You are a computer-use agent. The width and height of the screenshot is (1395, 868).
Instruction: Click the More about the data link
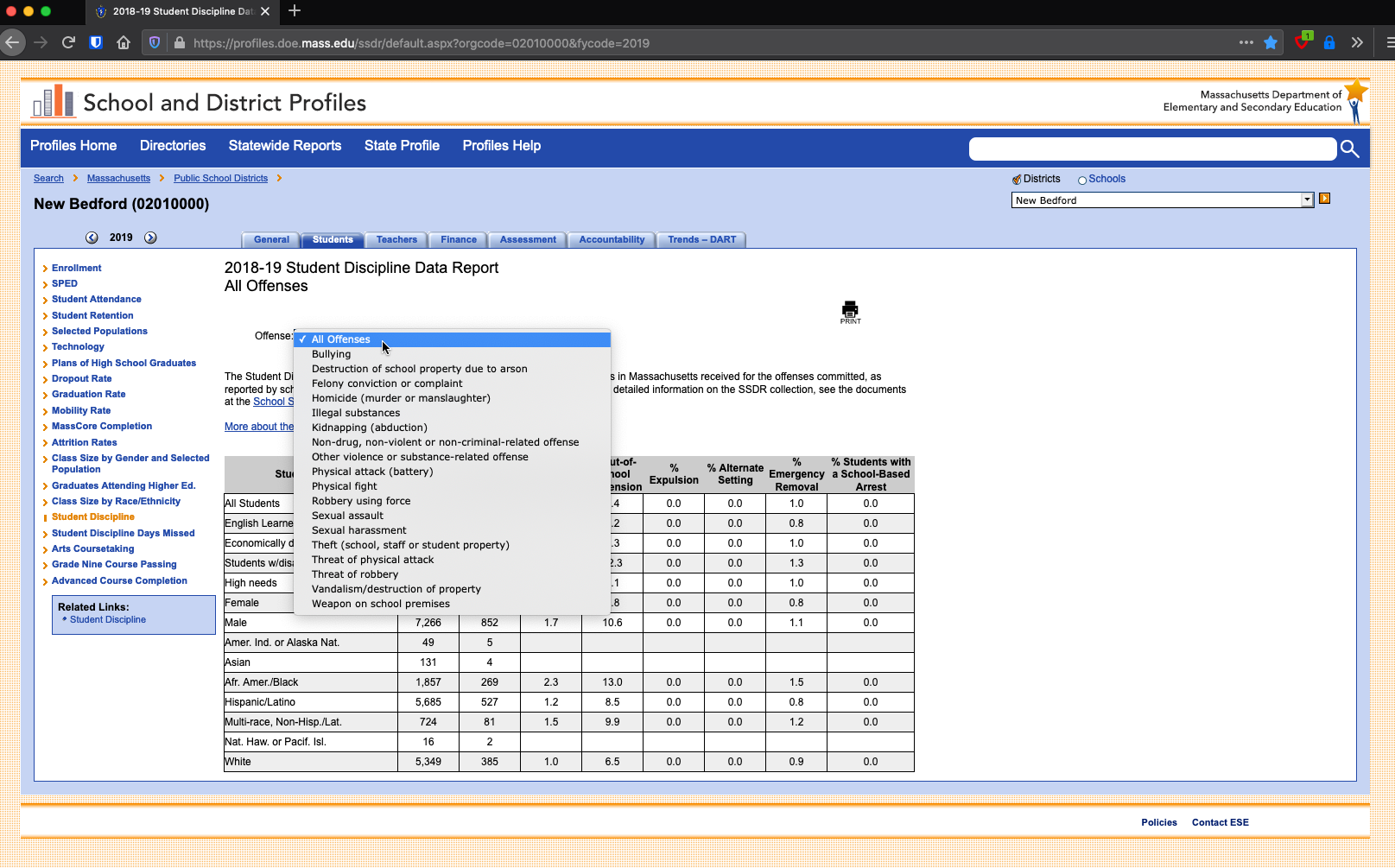tap(259, 427)
